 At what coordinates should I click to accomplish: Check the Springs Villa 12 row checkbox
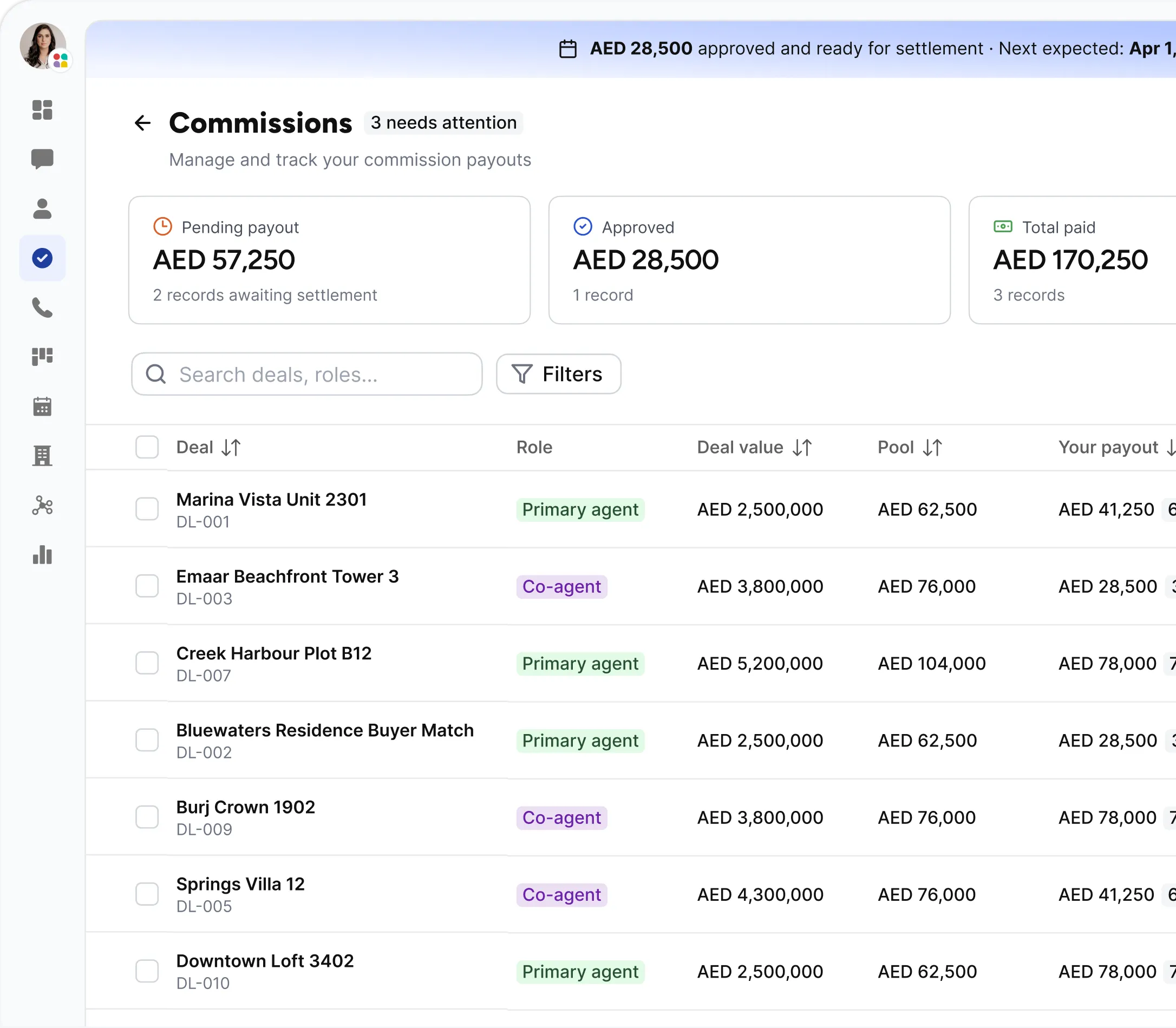(x=147, y=894)
